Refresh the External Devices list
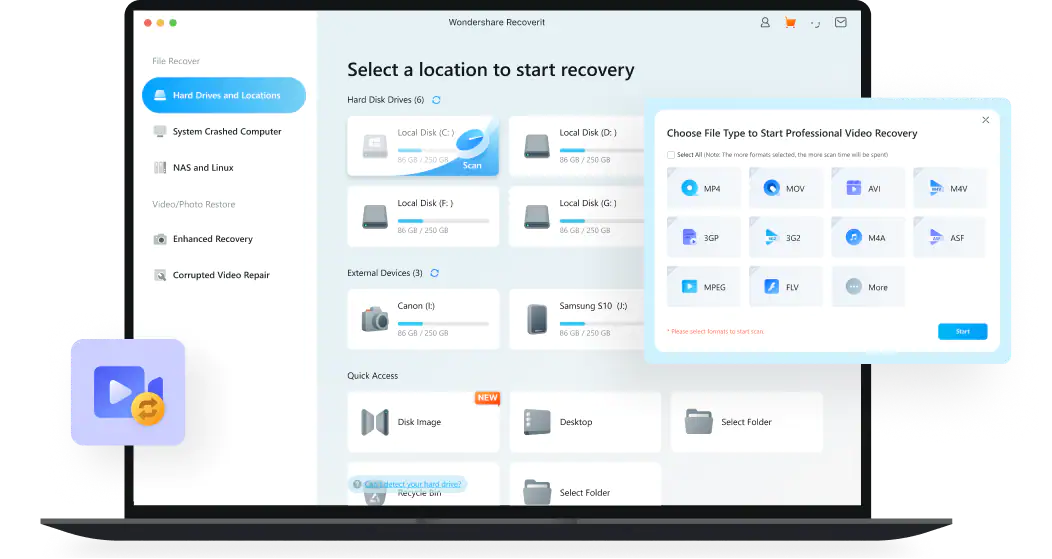The width and height of the screenshot is (1052, 559). point(435,273)
